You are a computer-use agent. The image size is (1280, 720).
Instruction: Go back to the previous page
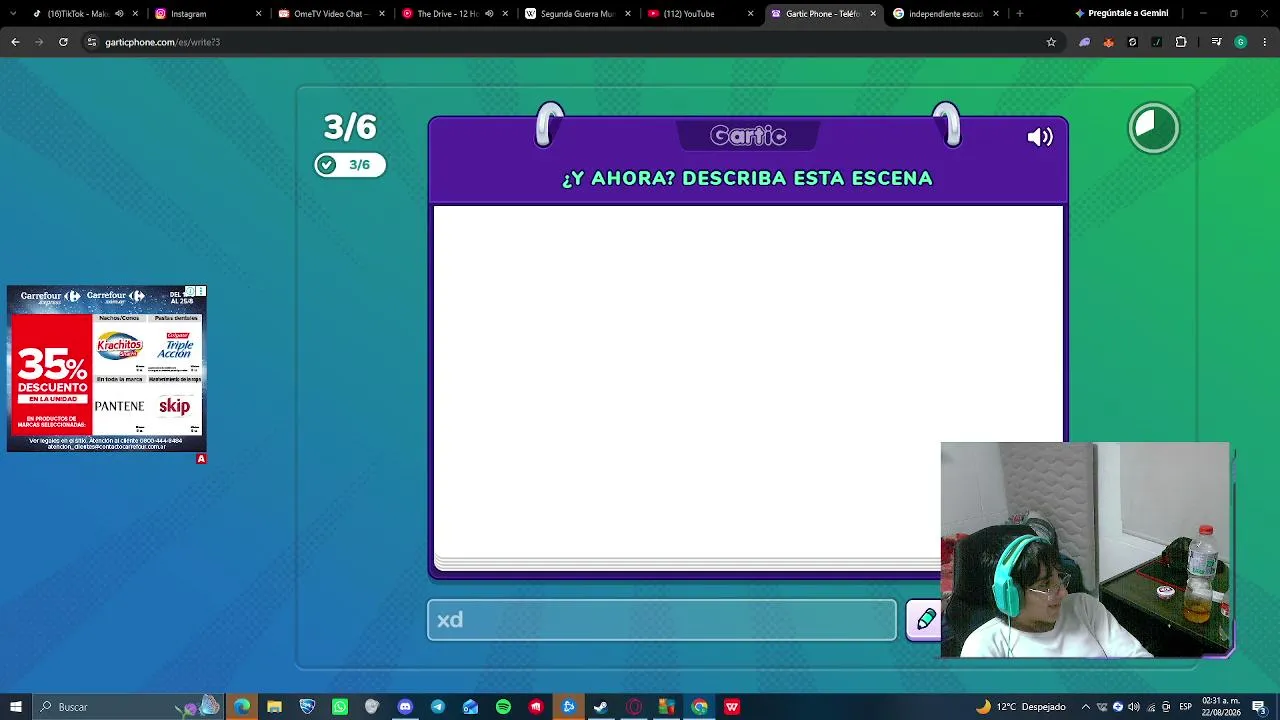click(15, 42)
